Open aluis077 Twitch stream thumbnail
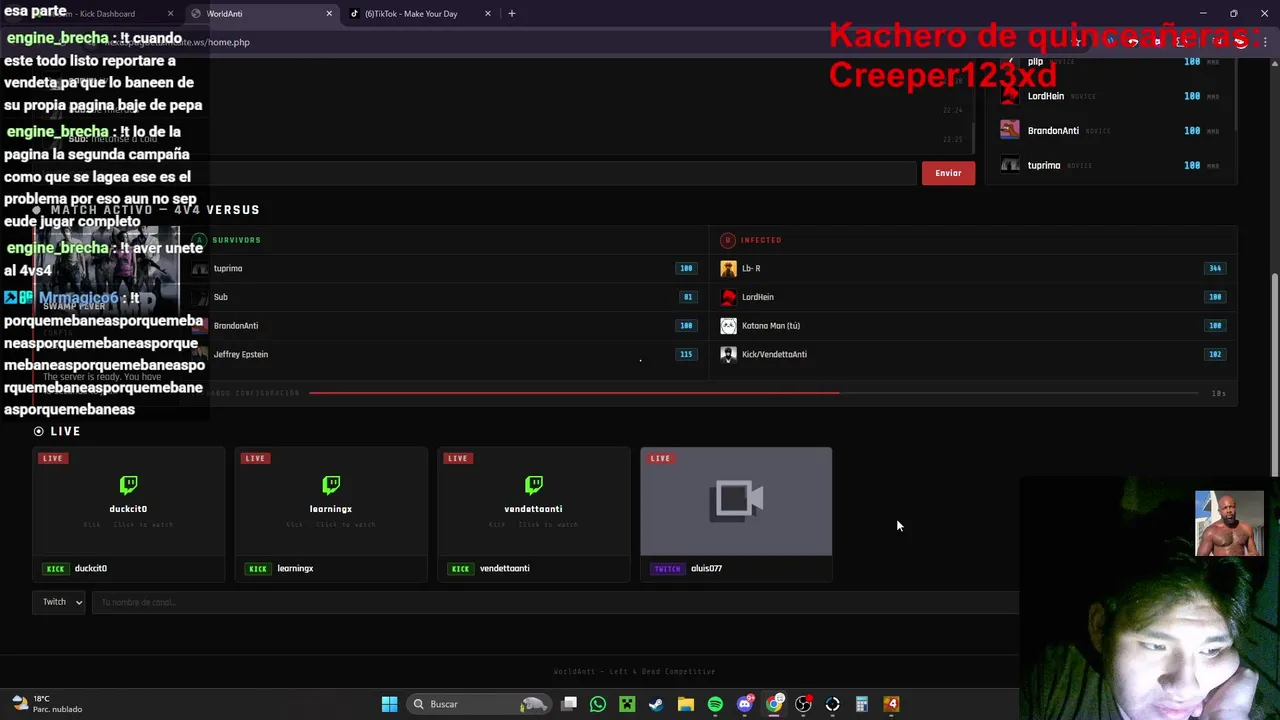1280x720 pixels. click(x=736, y=501)
